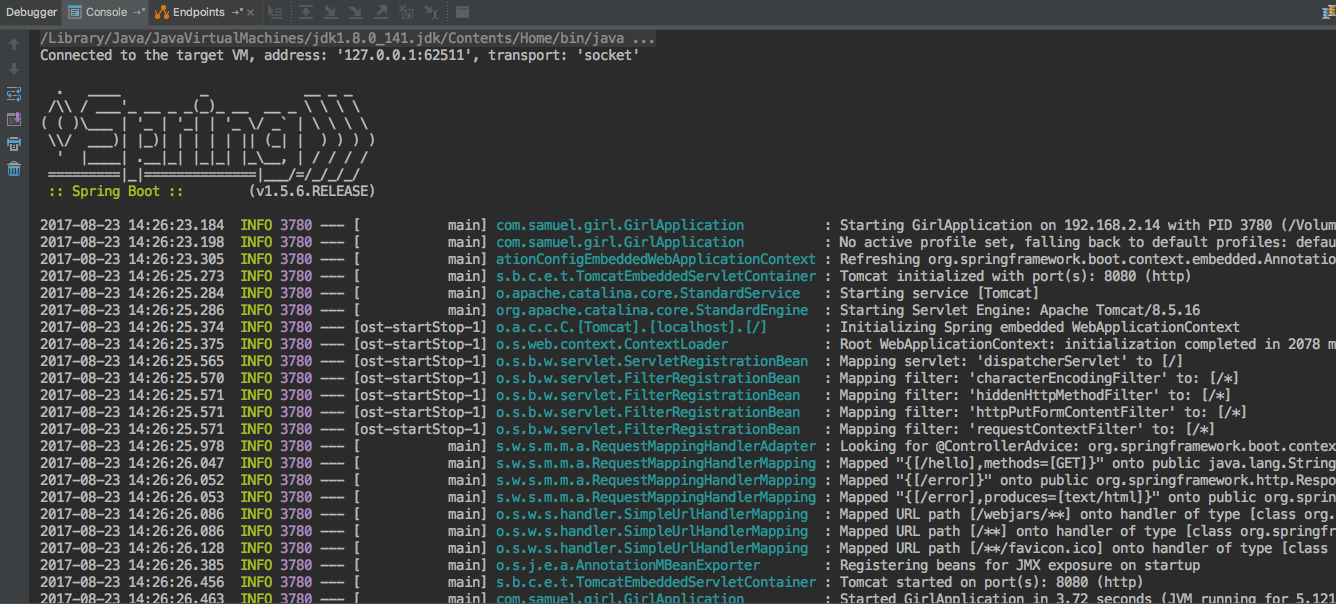Click 'ationConfigEmbeddedWebApplicationContext' logger name
This screenshot has width=1336, height=604.
656,259
